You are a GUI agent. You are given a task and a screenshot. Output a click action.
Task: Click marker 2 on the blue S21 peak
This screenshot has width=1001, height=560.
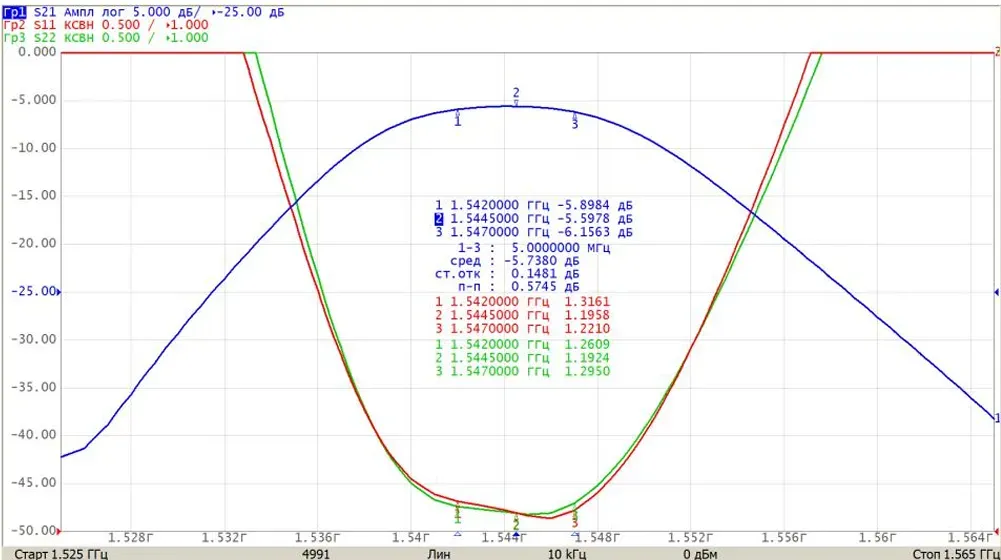516,96
